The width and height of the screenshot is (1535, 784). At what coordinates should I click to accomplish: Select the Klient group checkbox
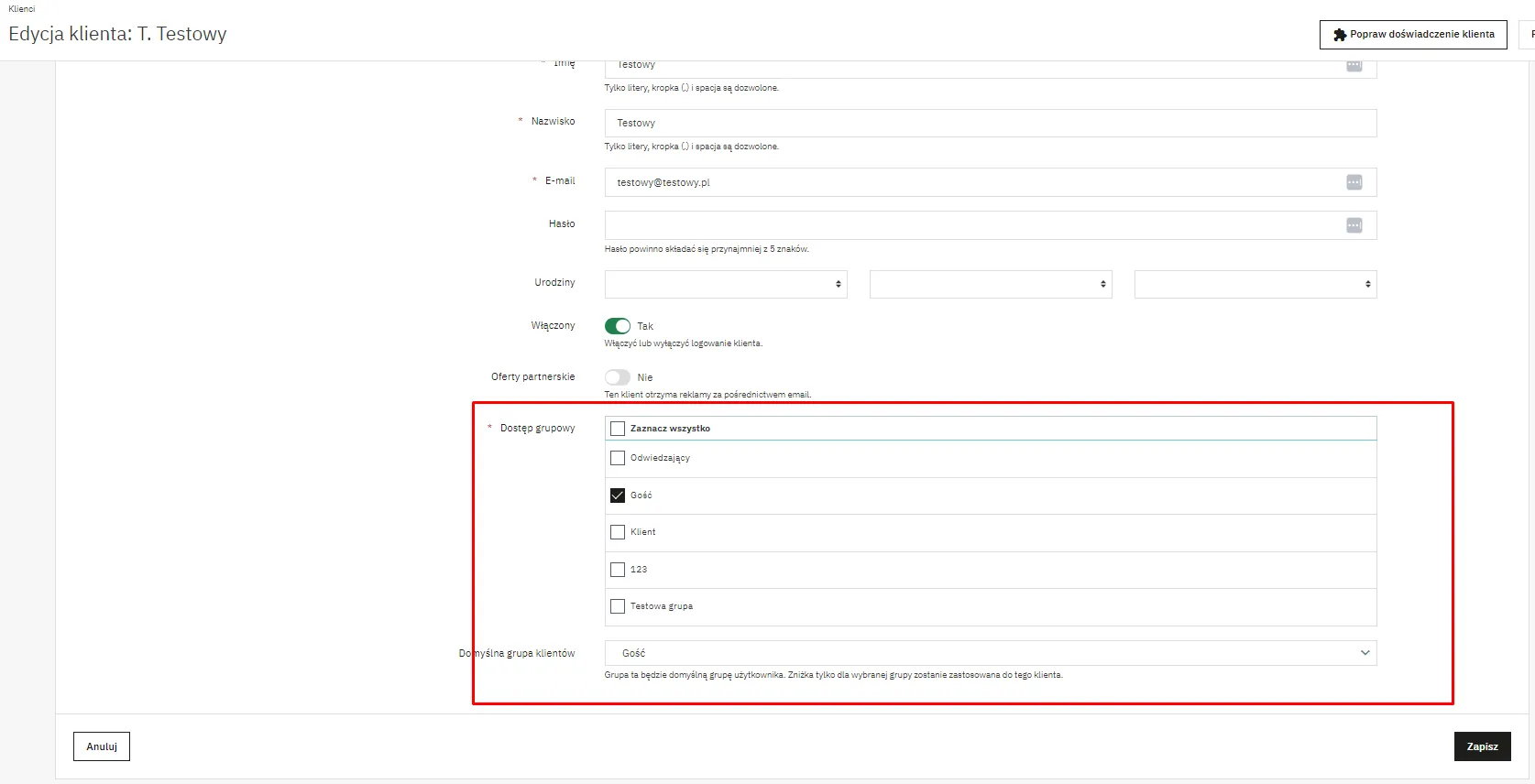tap(618, 532)
